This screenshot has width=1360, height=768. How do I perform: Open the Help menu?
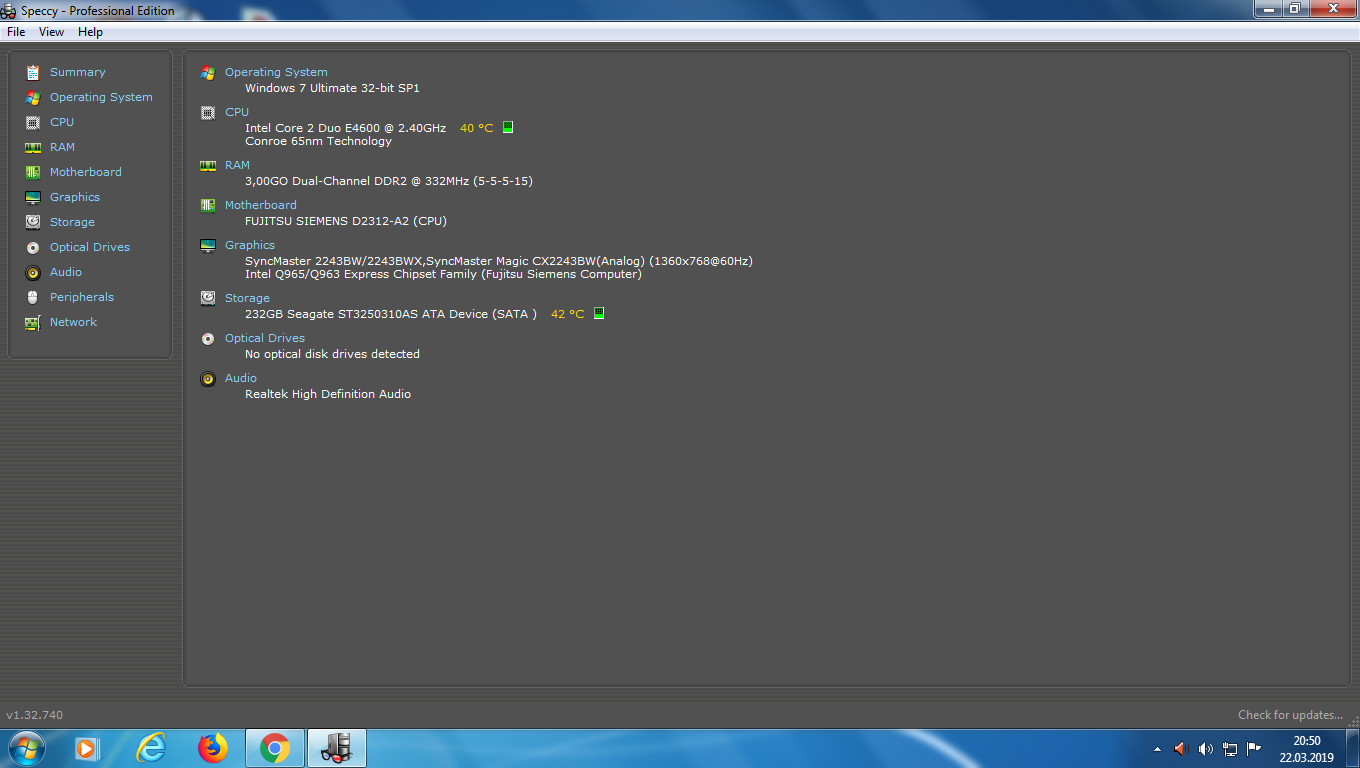[90, 32]
